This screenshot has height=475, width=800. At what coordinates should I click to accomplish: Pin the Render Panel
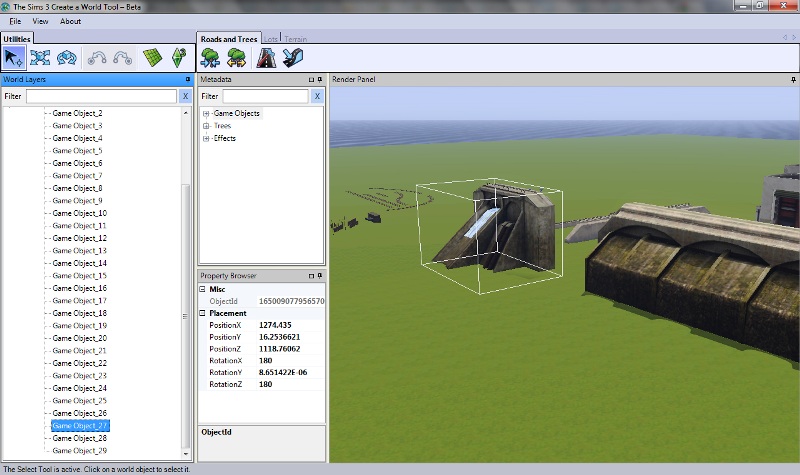(793, 80)
